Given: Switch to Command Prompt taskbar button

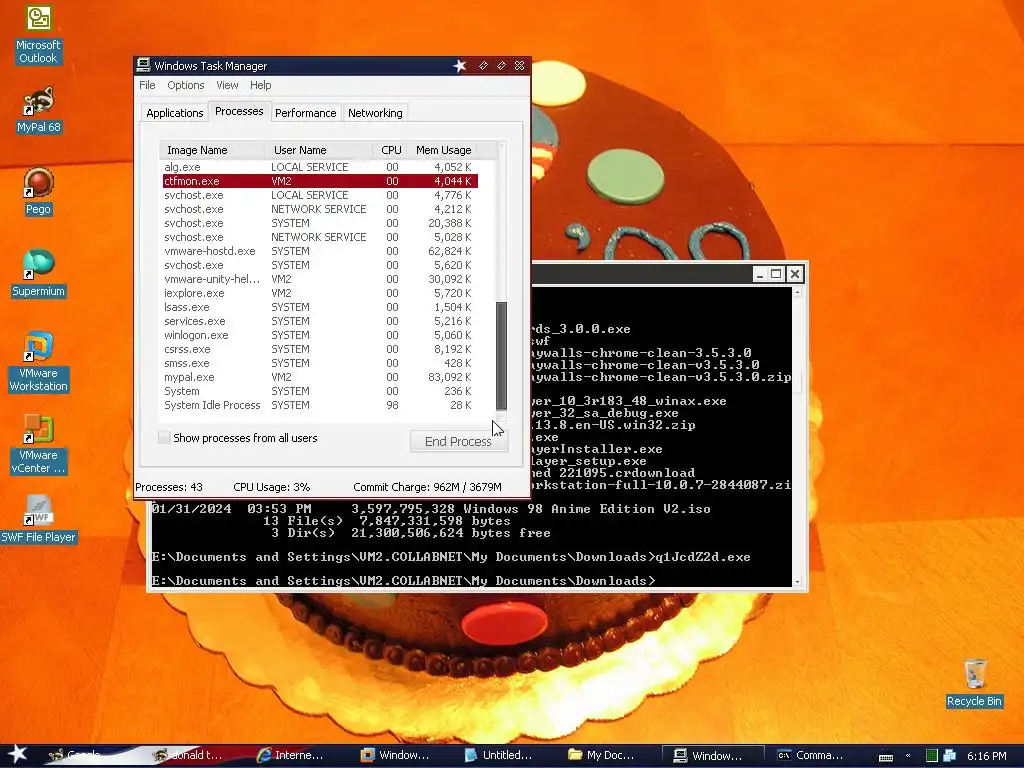Looking at the screenshot, I should click(810, 755).
